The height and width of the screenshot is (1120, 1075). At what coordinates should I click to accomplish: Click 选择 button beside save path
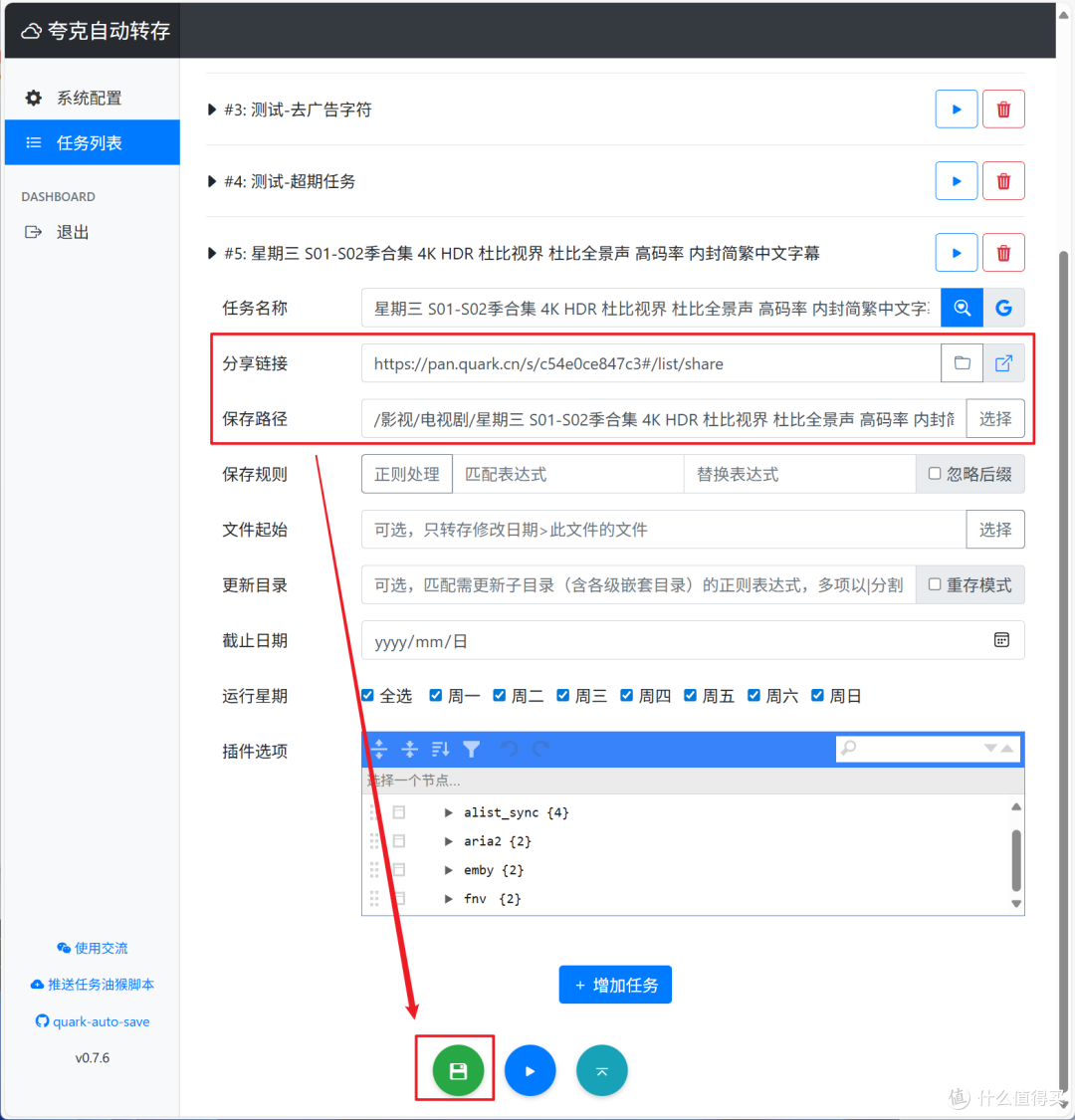click(x=995, y=418)
